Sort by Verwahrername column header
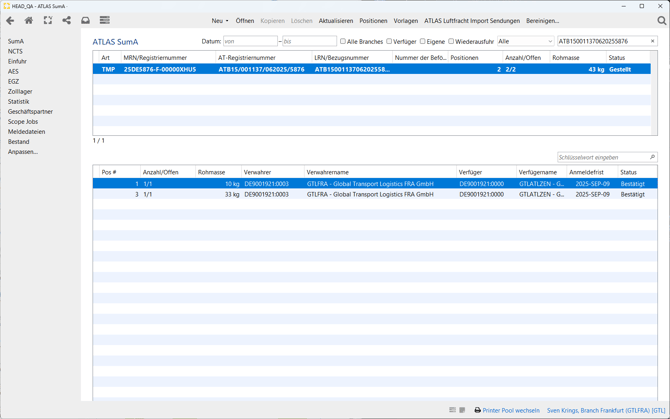The width and height of the screenshot is (670, 419). tap(380, 172)
